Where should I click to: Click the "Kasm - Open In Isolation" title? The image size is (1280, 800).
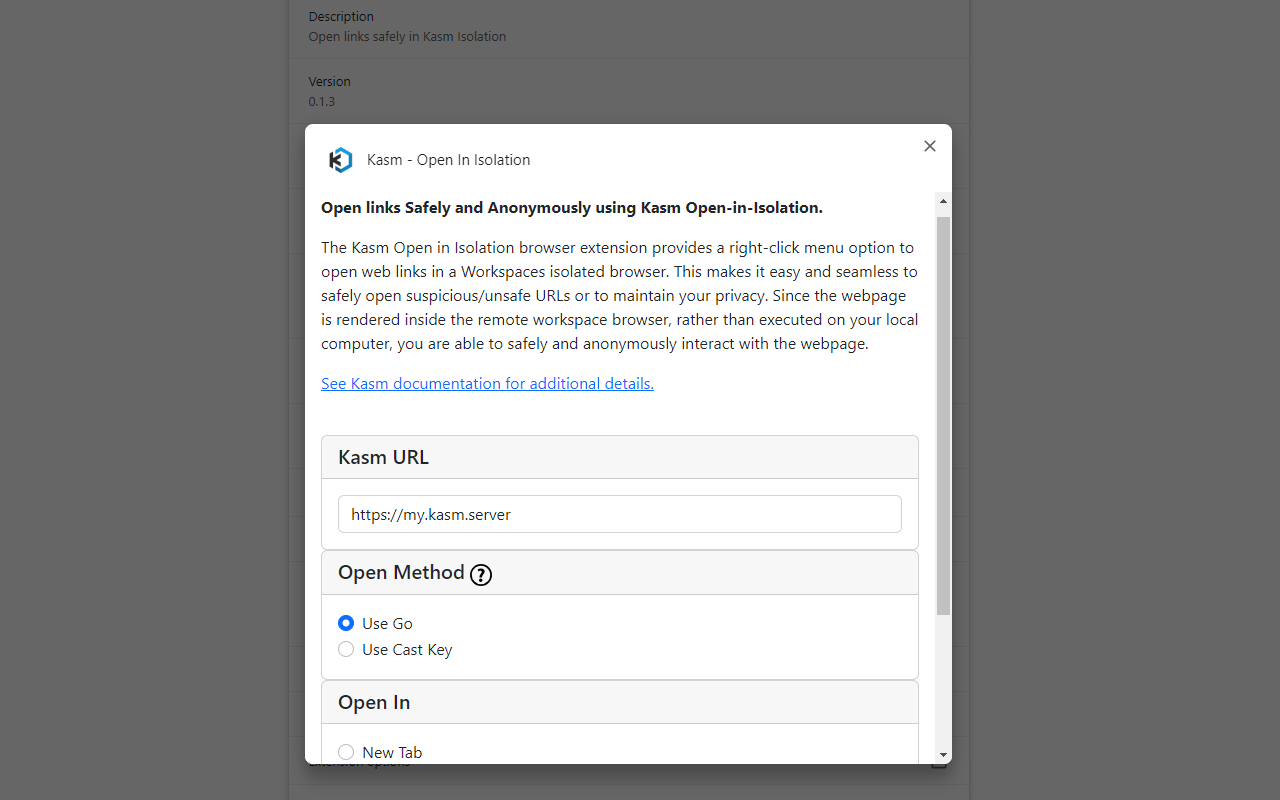pyautogui.click(x=449, y=160)
